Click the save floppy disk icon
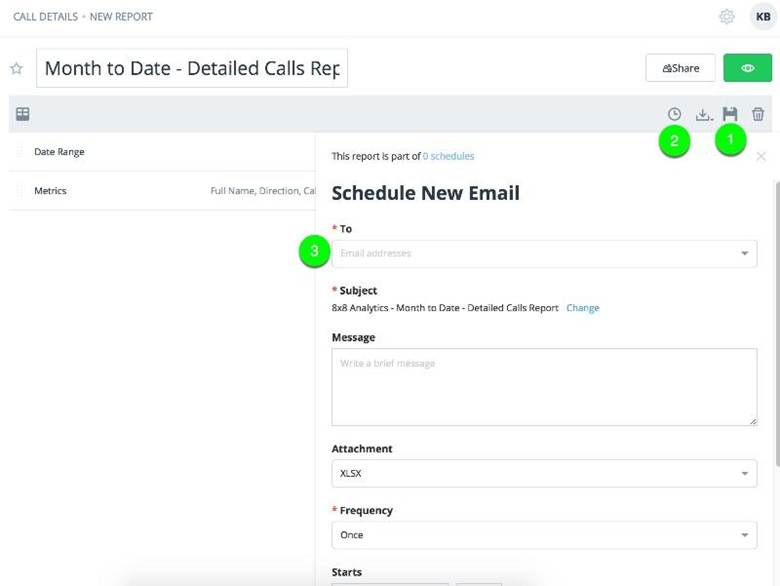 pyautogui.click(x=730, y=115)
